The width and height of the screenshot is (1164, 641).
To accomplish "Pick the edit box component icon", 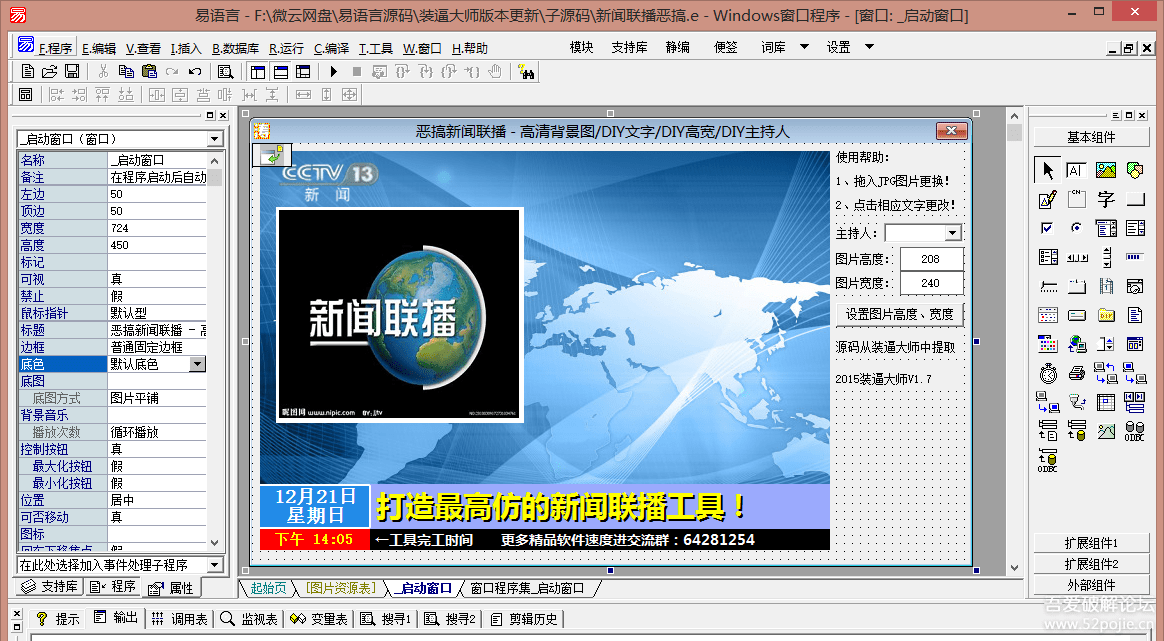I will (1076, 170).
